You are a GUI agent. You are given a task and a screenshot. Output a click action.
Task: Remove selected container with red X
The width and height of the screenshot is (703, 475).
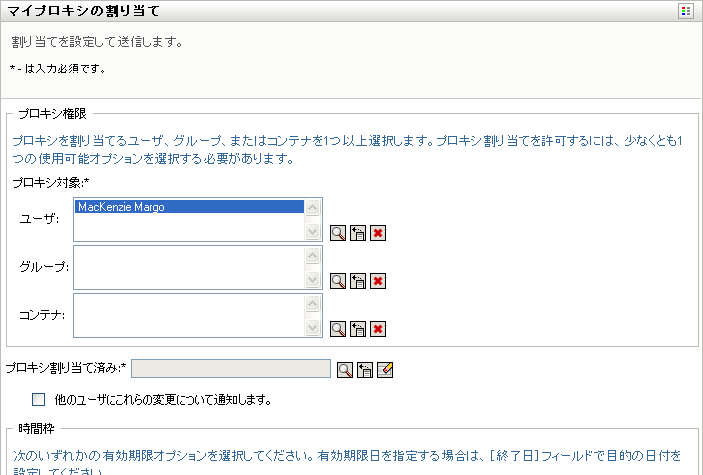378,329
